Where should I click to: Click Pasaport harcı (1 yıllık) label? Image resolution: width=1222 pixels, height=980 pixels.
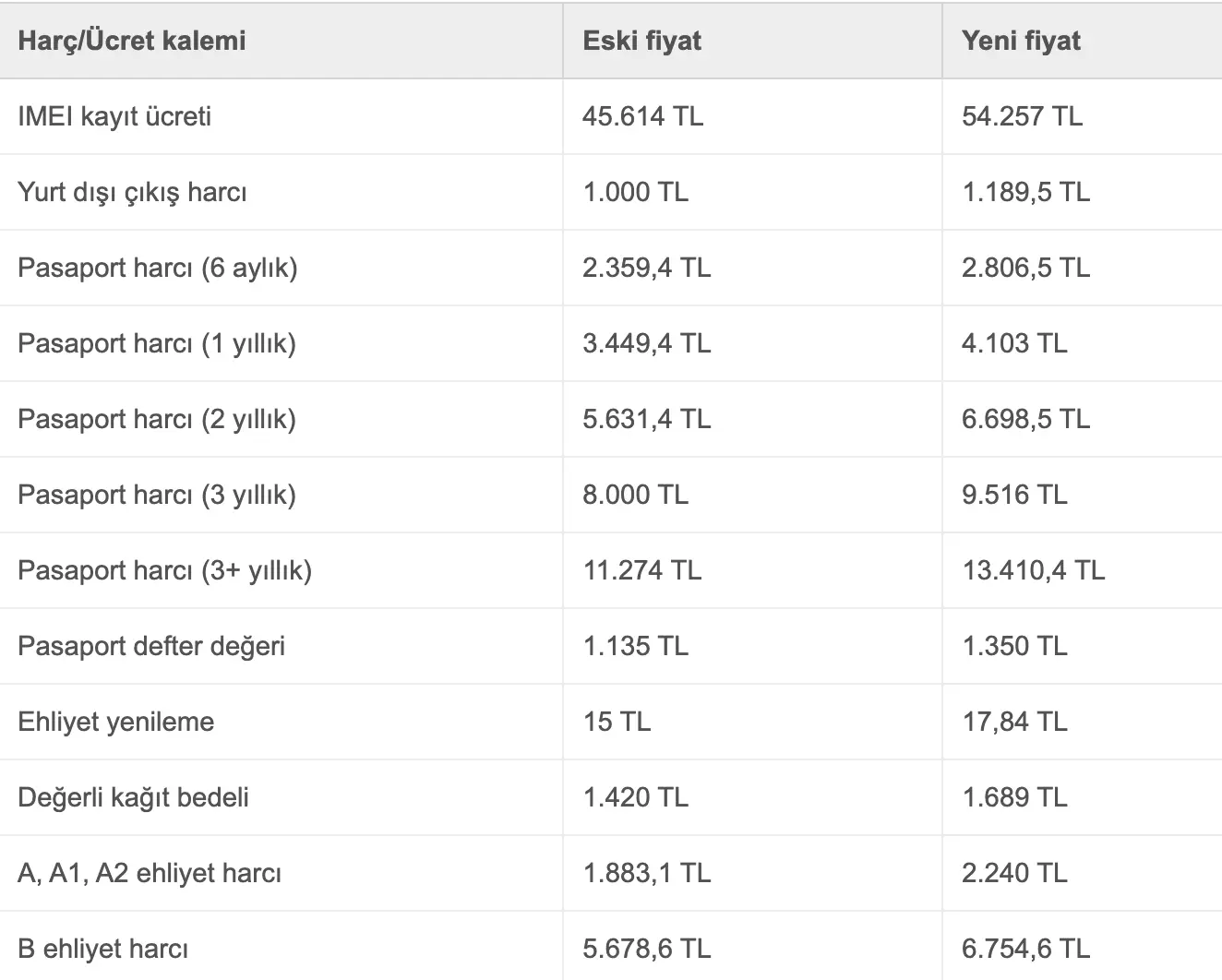tap(157, 343)
